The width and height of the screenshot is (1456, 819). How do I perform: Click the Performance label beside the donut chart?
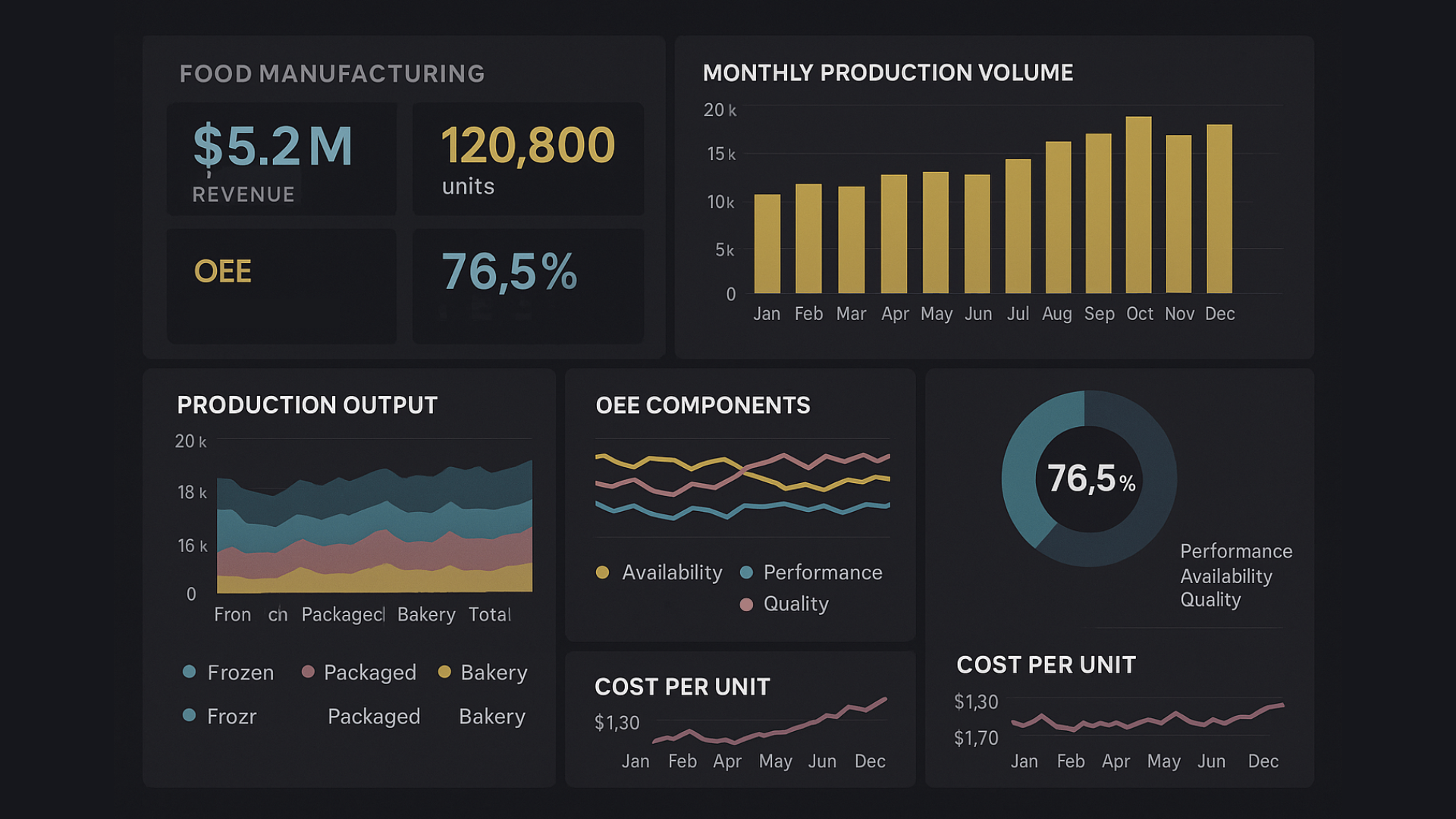pos(1236,551)
